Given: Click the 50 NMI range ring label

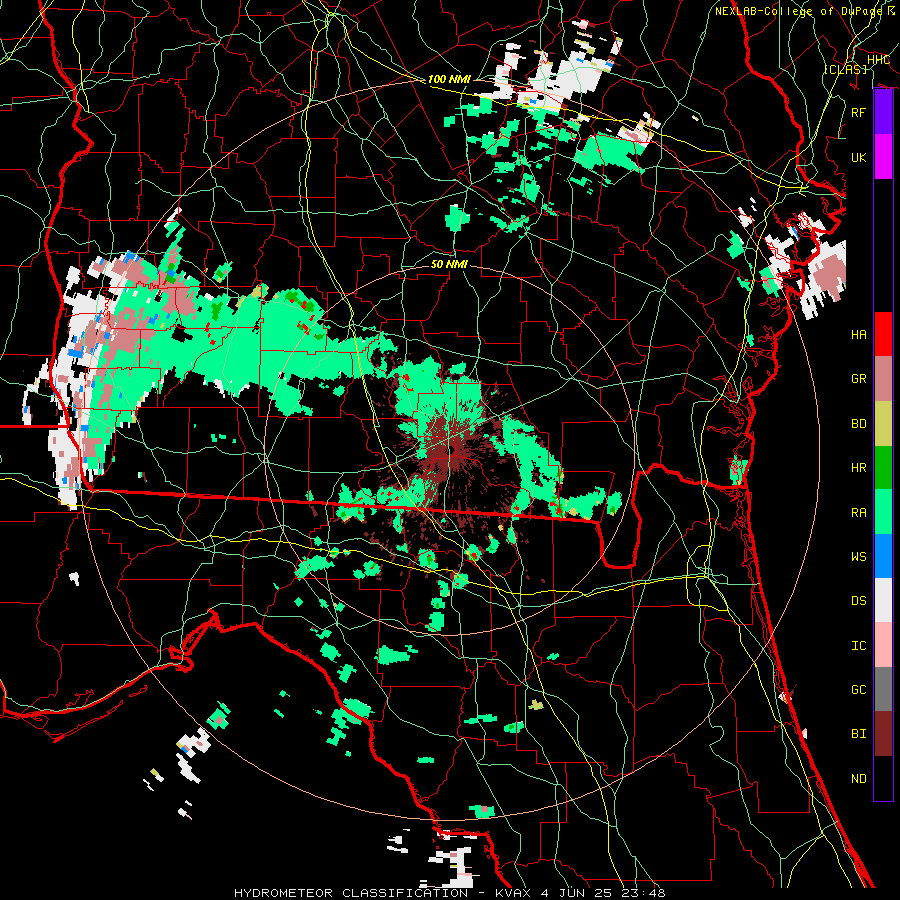Looking at the screenshot, I should tap(449, 264).
